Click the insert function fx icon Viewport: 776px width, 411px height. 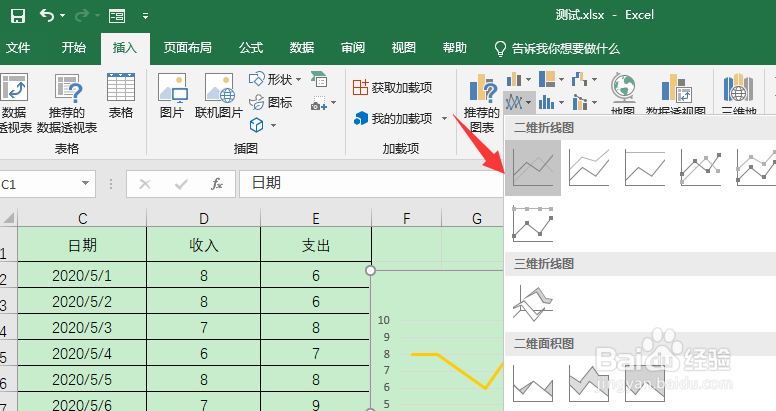pos(217,184)
